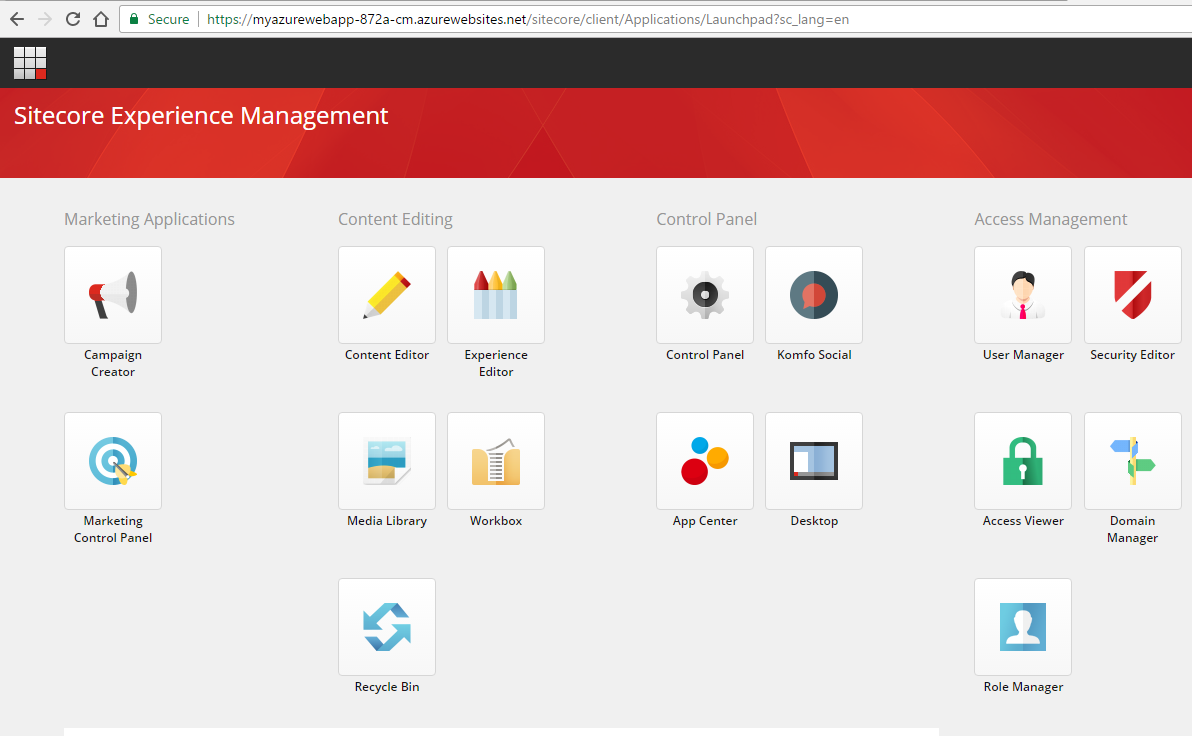The image size is (1192, 736).
Task: Open the Campaign Creator megaphone icon
Action: pyautogui.click(x=113, y=295)
